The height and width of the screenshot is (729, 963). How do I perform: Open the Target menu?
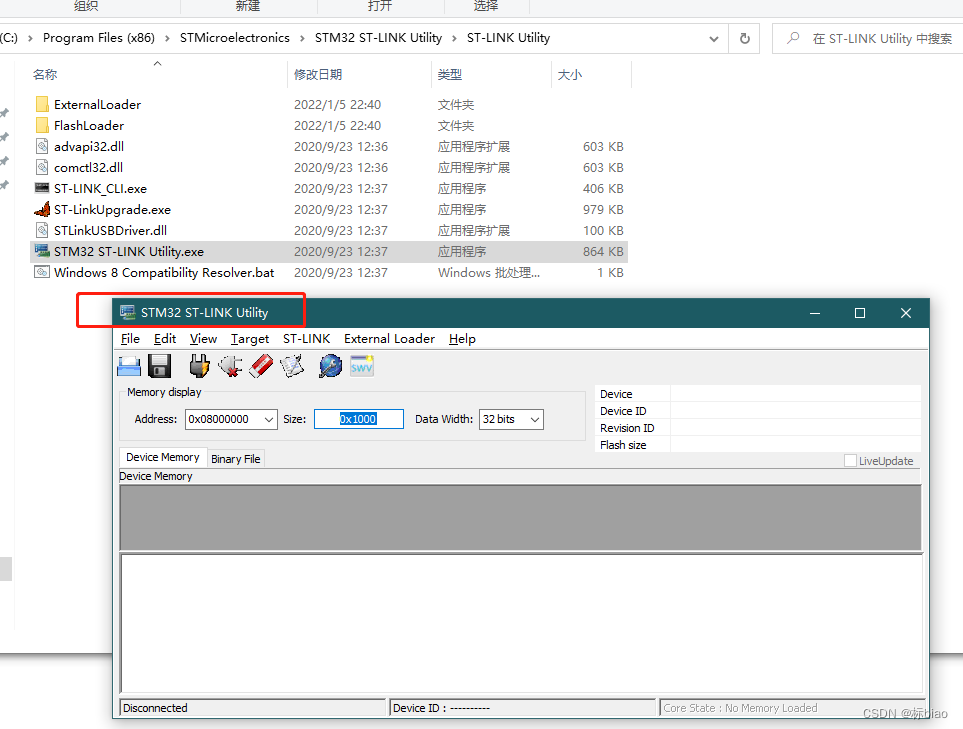point(250,339)
